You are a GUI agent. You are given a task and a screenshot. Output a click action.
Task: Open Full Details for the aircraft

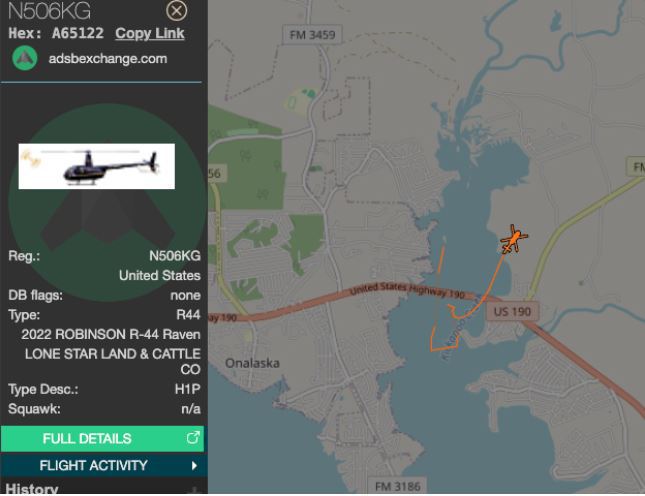(87, 438)
